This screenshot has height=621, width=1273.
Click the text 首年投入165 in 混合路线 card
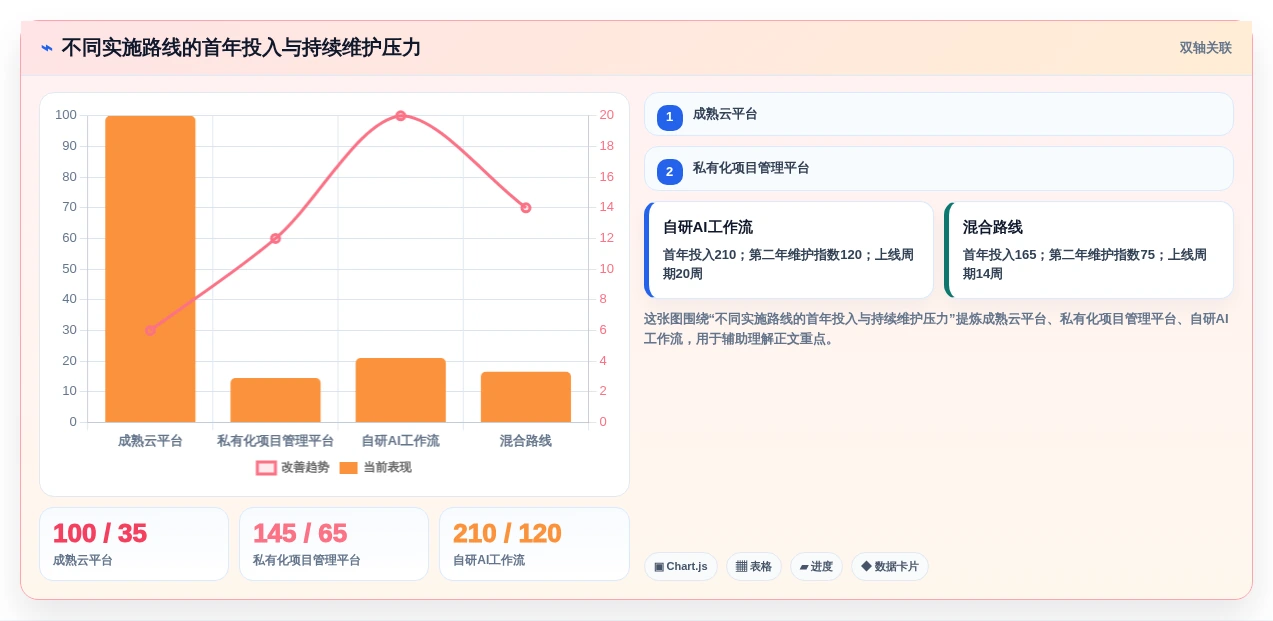[x=999, y=255]
